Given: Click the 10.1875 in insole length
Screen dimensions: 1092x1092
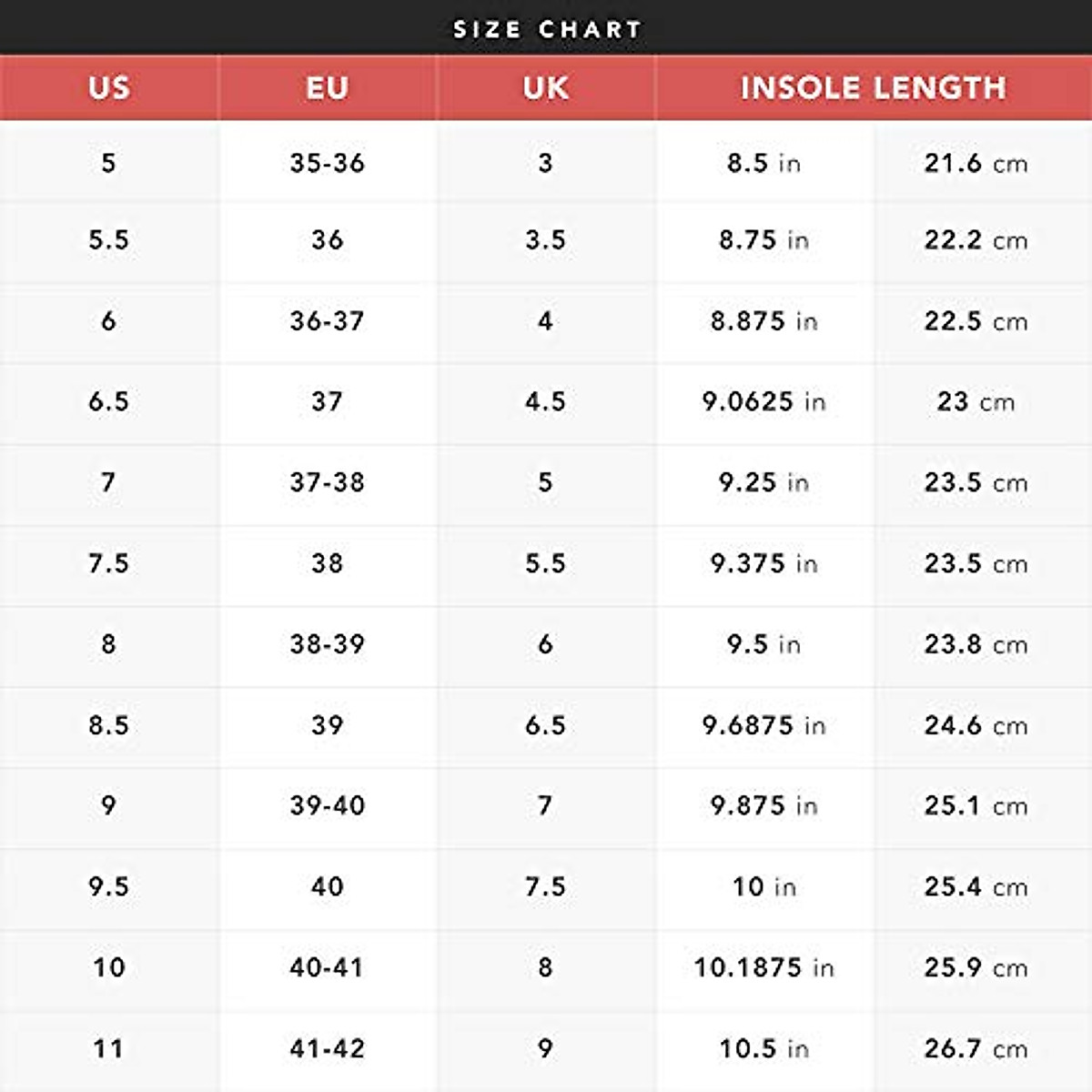Looking at the screenshot, I should pos(763,967).
